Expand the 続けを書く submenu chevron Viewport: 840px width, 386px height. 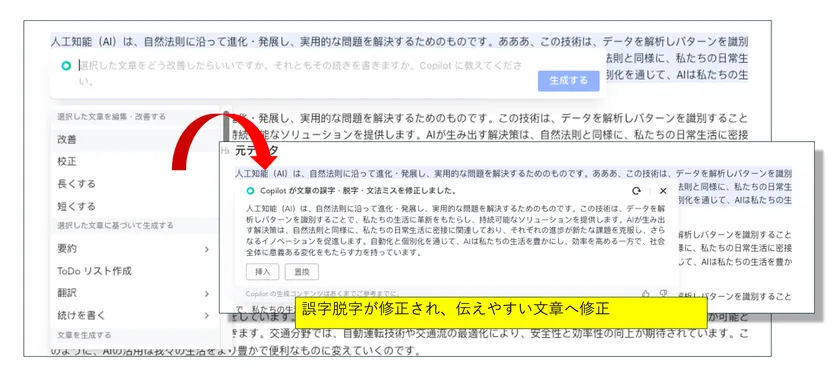point(207,315)
